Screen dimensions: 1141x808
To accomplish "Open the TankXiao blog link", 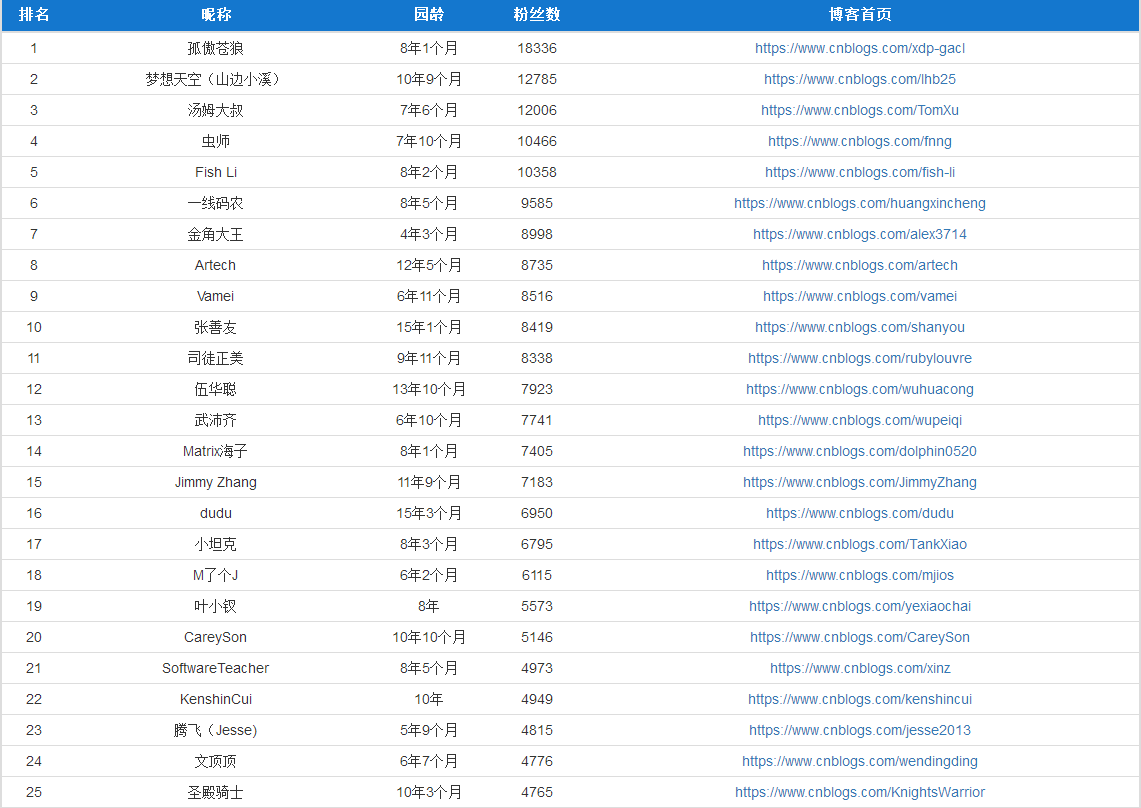I will pos(859,544).
